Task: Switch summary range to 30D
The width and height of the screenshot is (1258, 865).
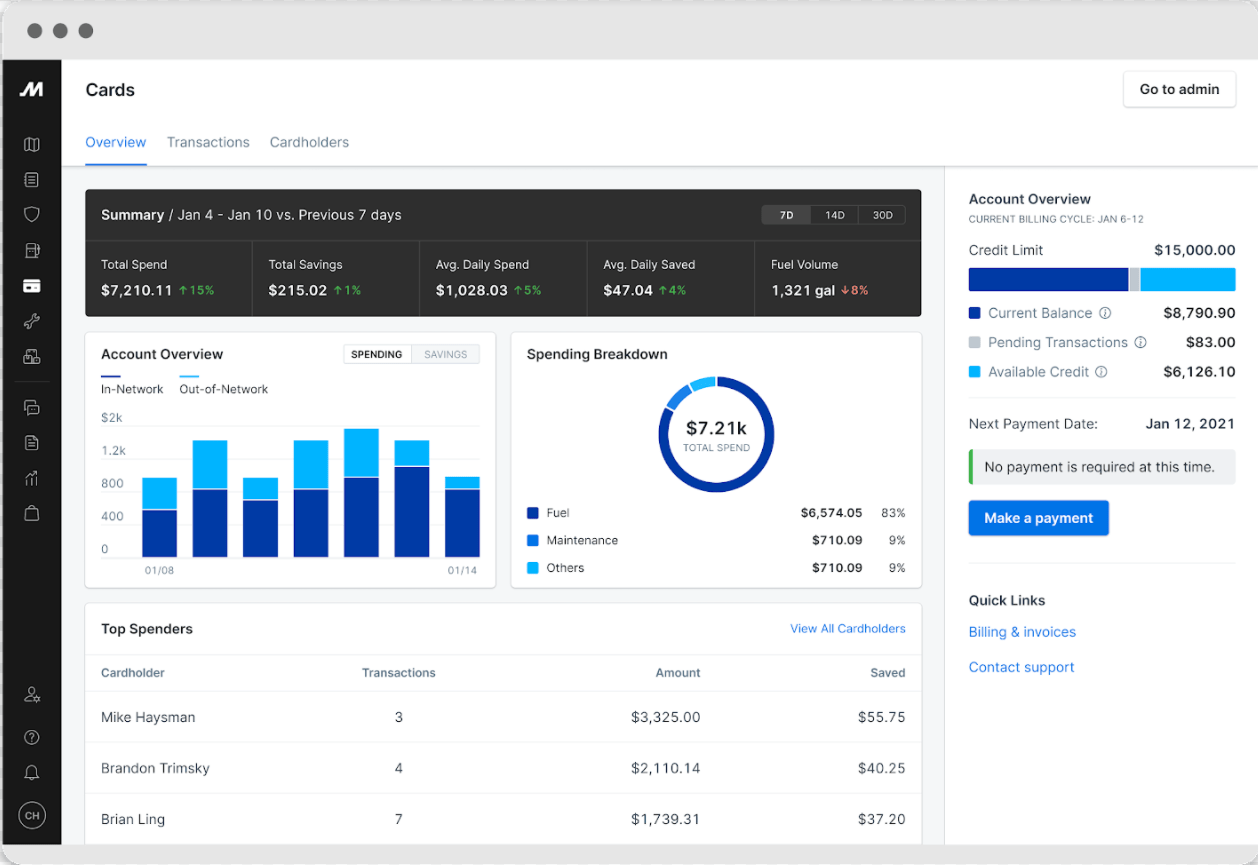Action: click(x=881, y=215)
